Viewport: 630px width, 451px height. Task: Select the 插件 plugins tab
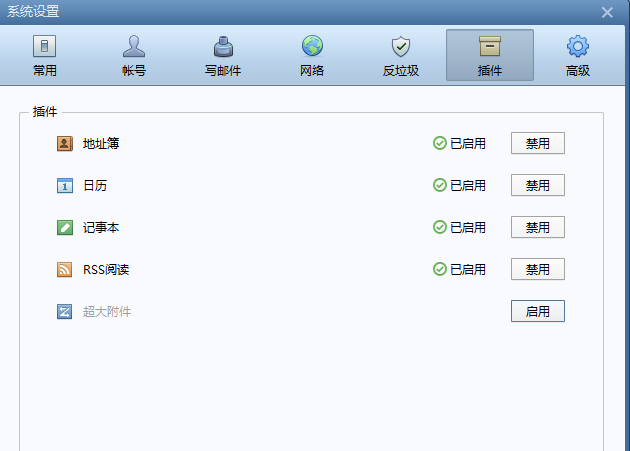click(x=489, y=56)
